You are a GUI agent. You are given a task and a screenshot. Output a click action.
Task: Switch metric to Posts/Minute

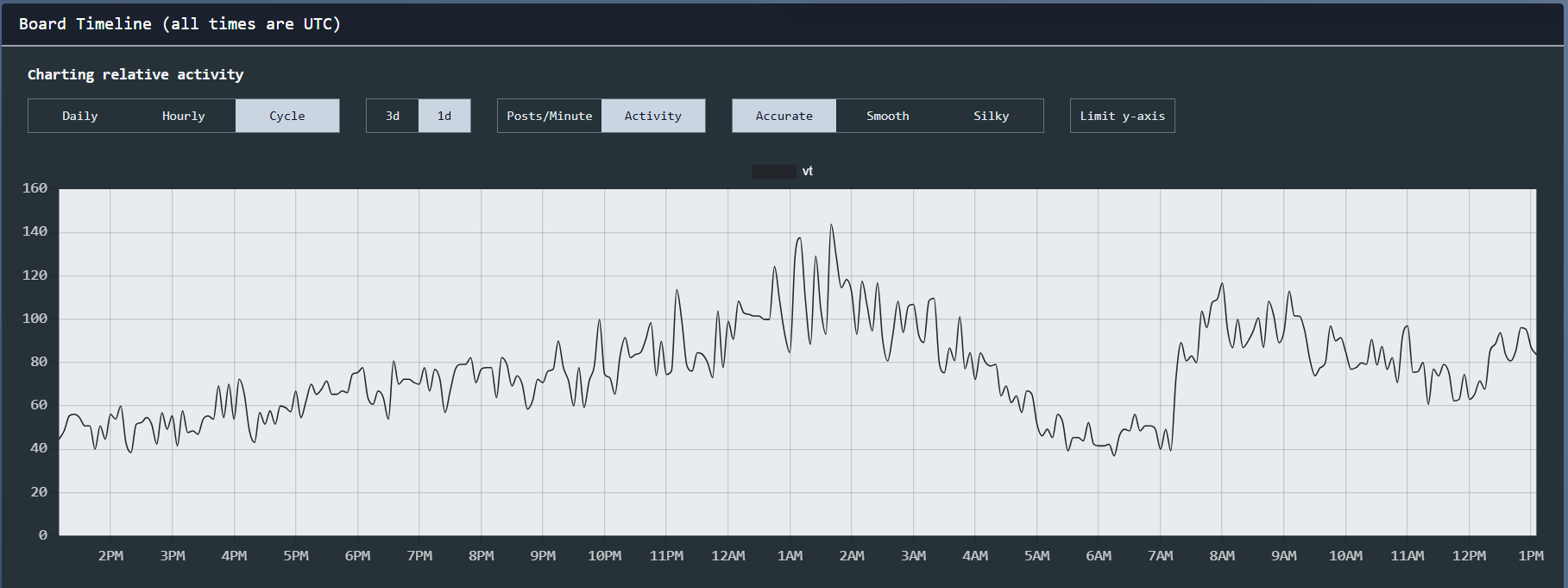[x=550, y=116]
